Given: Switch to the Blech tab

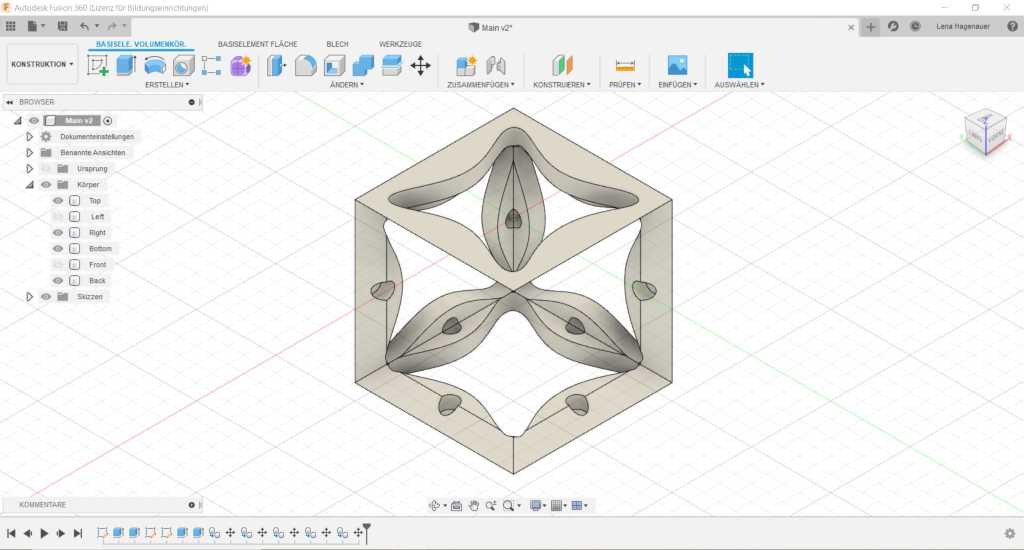Looking at the screenshot, I should point(337,44).
